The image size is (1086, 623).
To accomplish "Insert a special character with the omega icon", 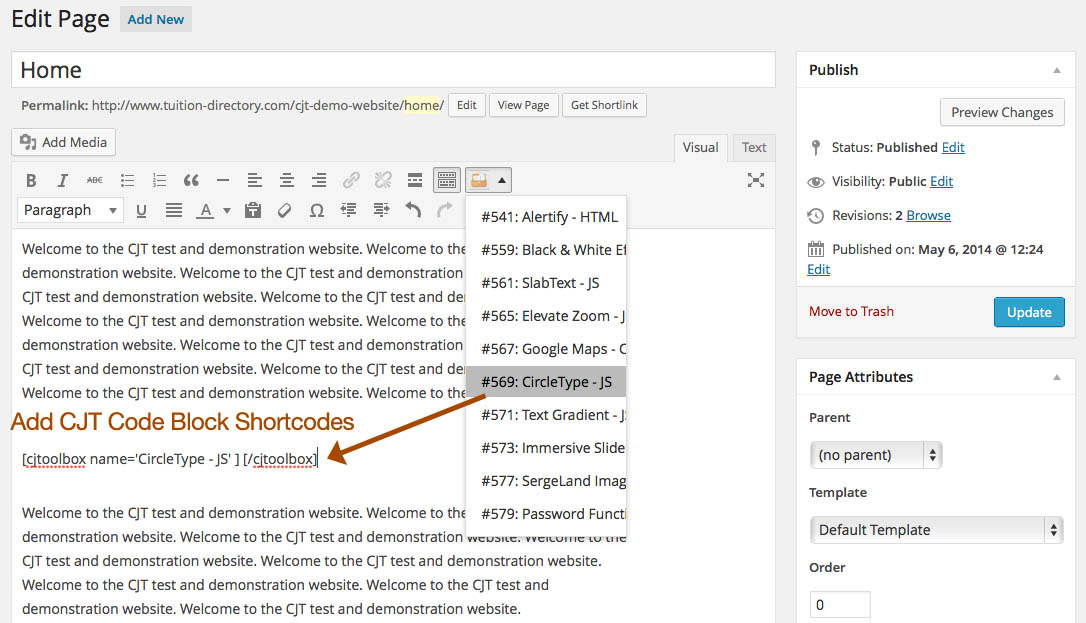I will click(317, 210).
